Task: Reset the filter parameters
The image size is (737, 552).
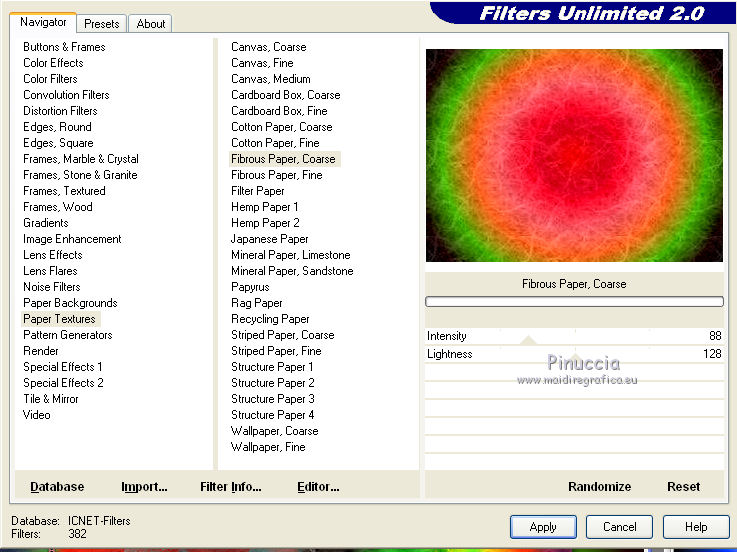Action: coord(683,486)
